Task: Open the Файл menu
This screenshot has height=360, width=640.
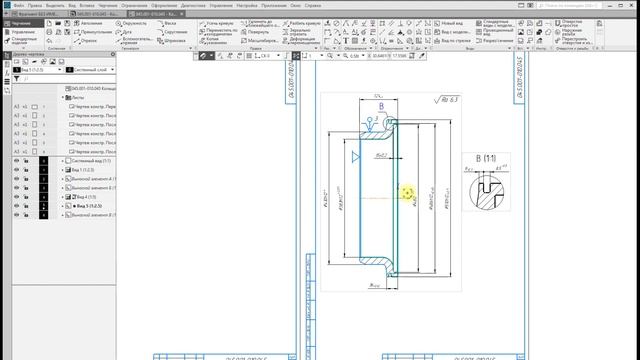Action: pyautogui.click(x=19, y=6)
